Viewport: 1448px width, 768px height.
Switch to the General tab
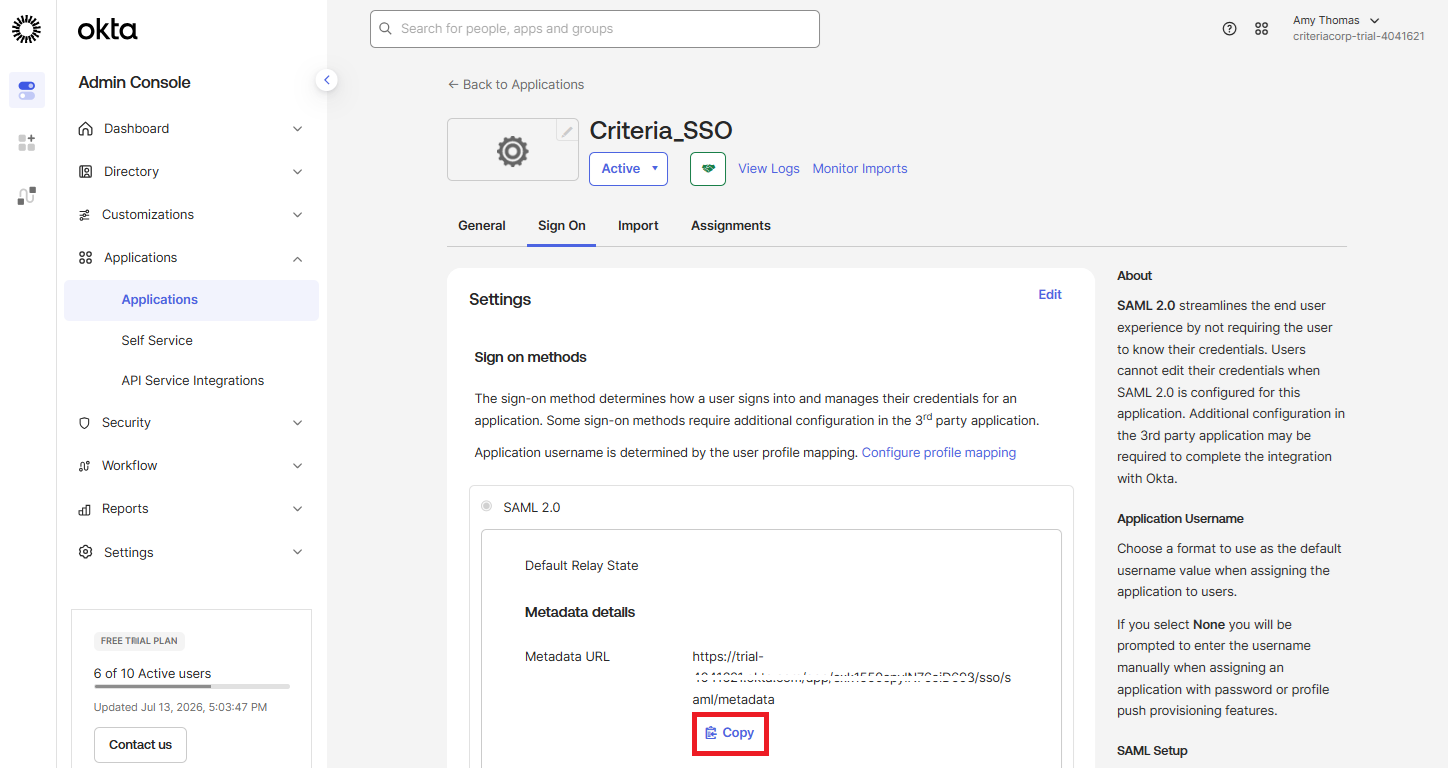point(482,226)
